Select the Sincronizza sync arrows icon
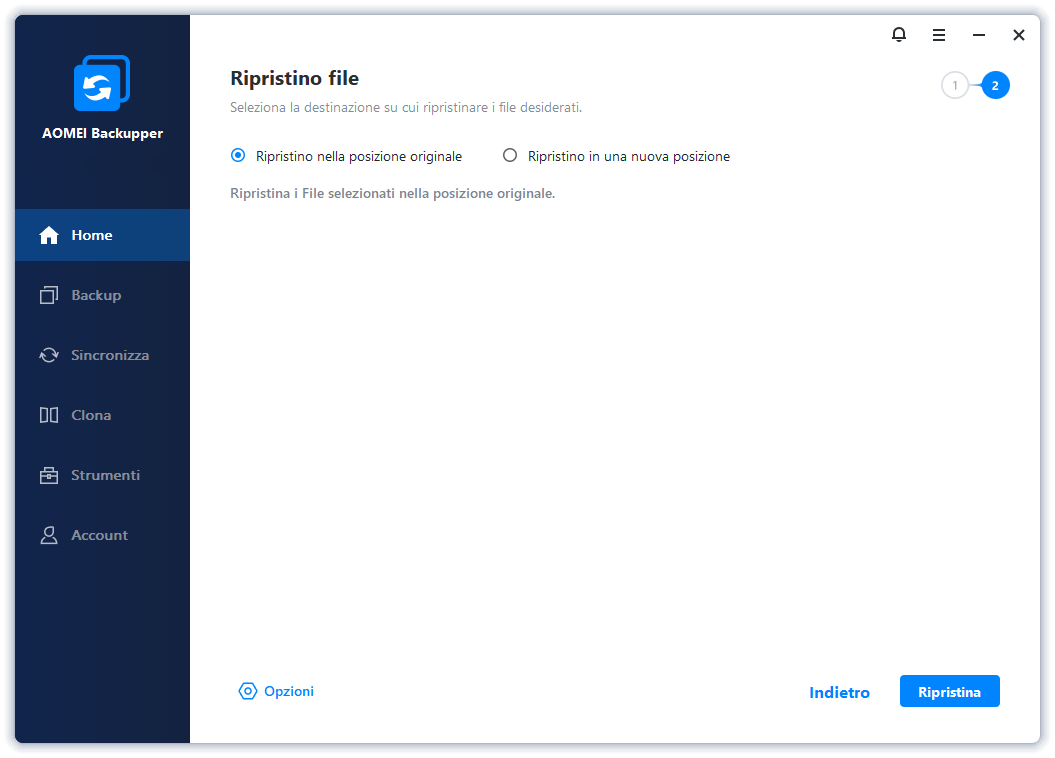This screenshot has height=758, width=1055. pos(49,355)
